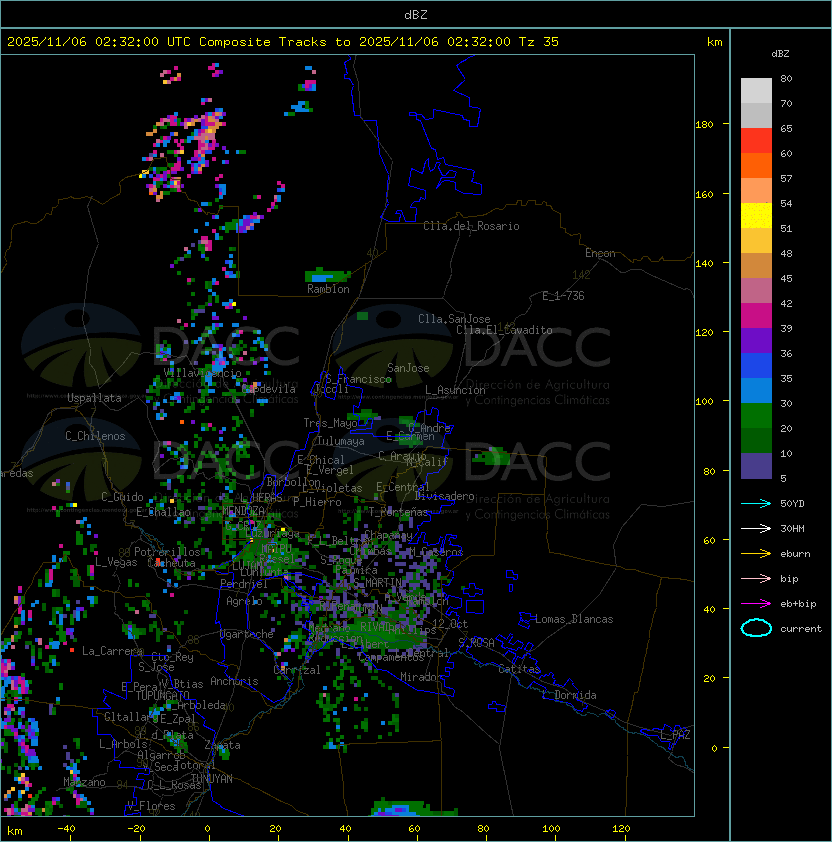Click the Encon map label
This screenshot has width=832, height=842.
[x=600, y=253]
